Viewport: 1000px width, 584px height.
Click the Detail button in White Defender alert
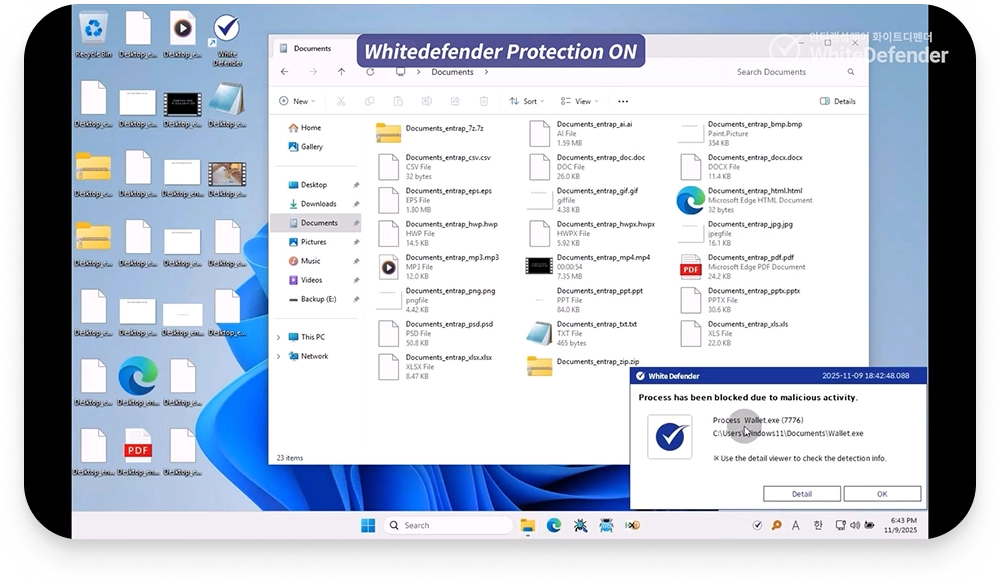point(801,494)
